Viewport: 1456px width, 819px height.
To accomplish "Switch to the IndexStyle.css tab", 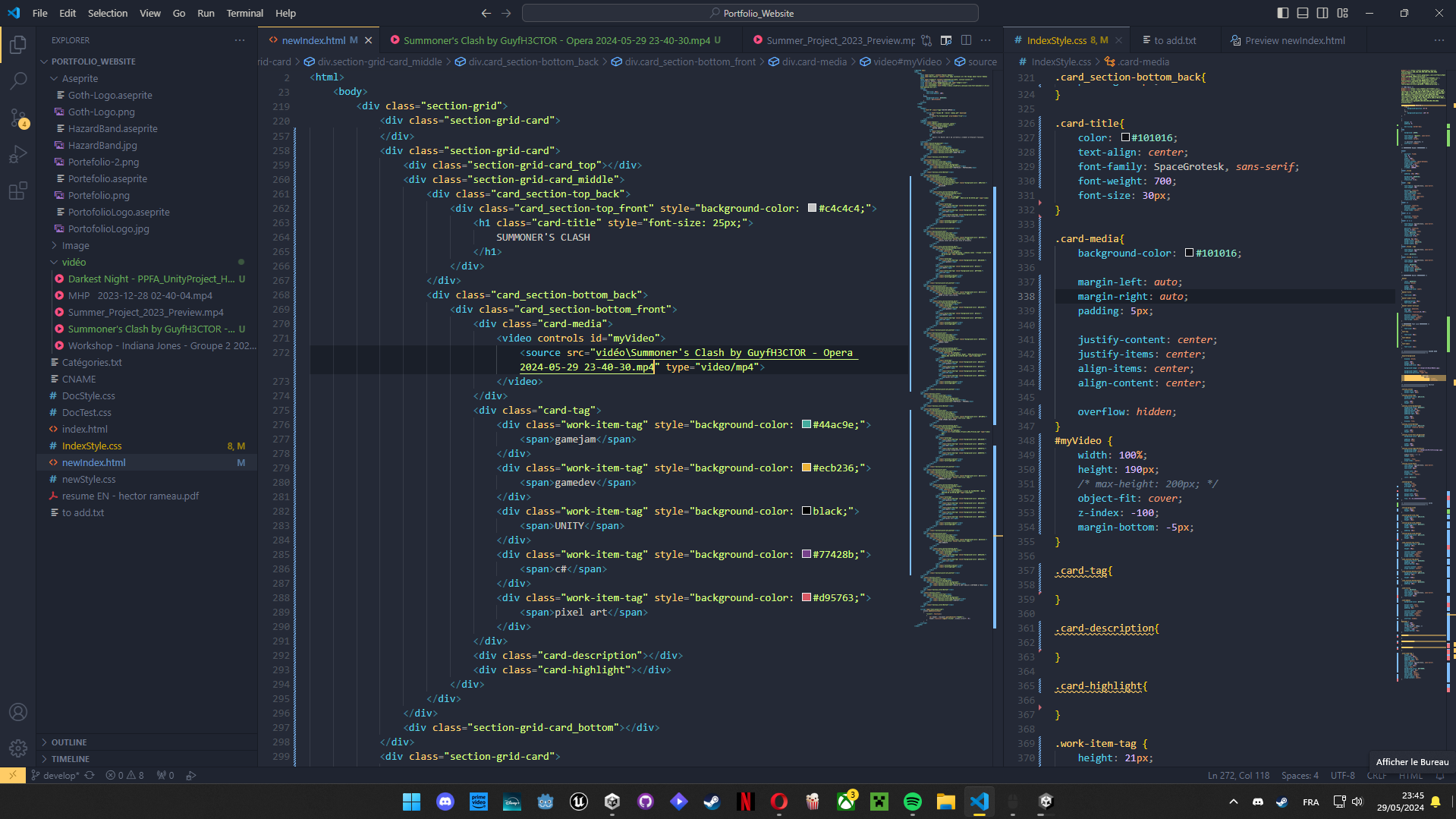I will click(1056, 40).
